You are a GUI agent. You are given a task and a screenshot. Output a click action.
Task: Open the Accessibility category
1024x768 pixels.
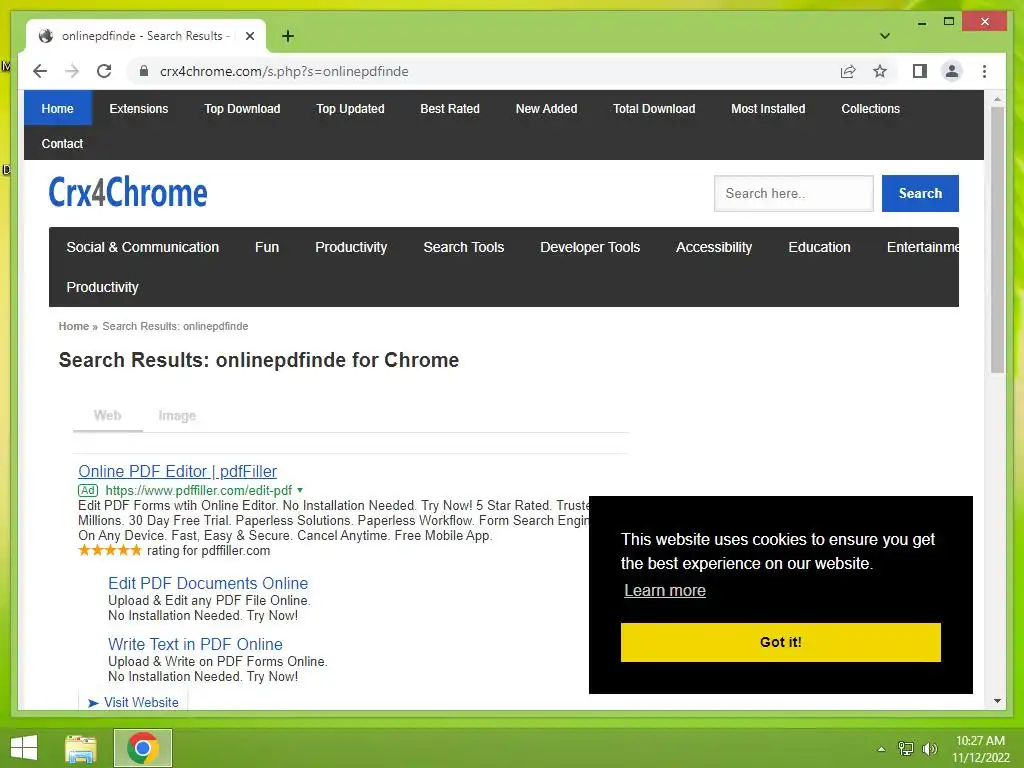pyautogui.click(x=714, y=247)
